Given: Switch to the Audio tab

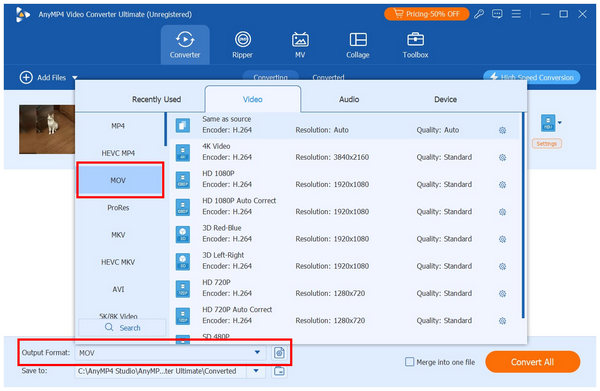Looking at the screenshot, I should [x=349, y=99].
